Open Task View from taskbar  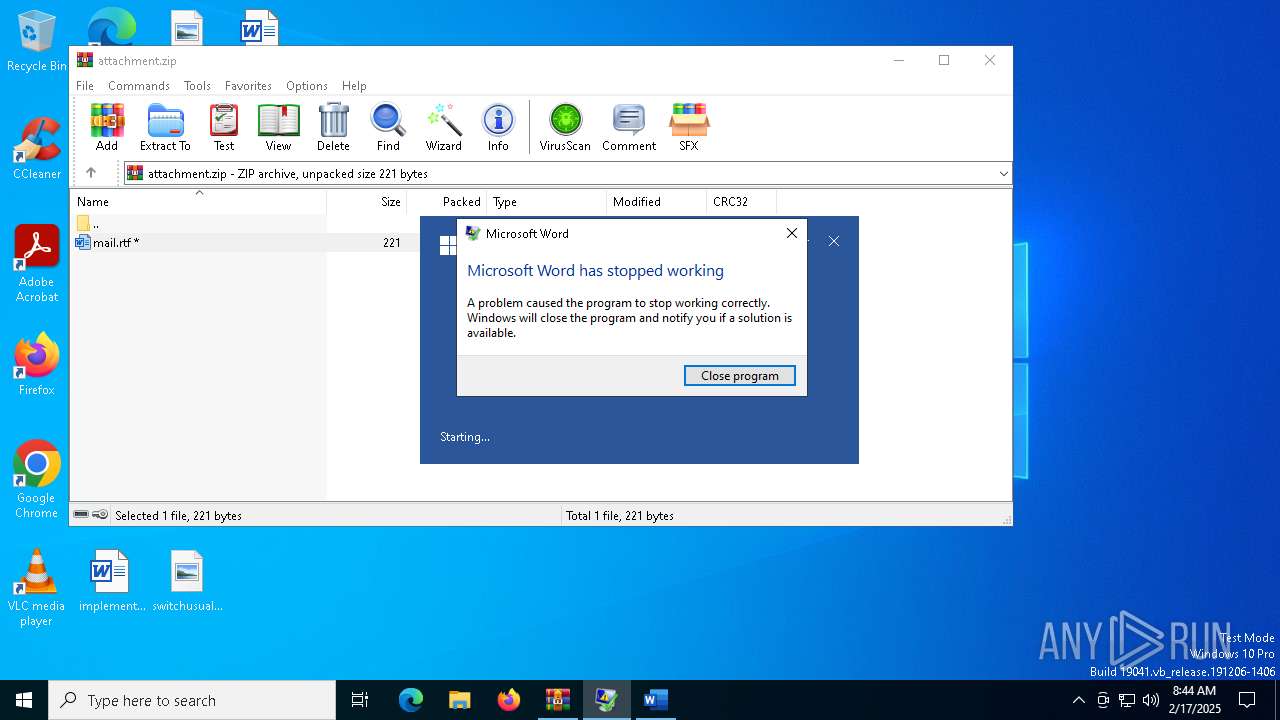360,700
